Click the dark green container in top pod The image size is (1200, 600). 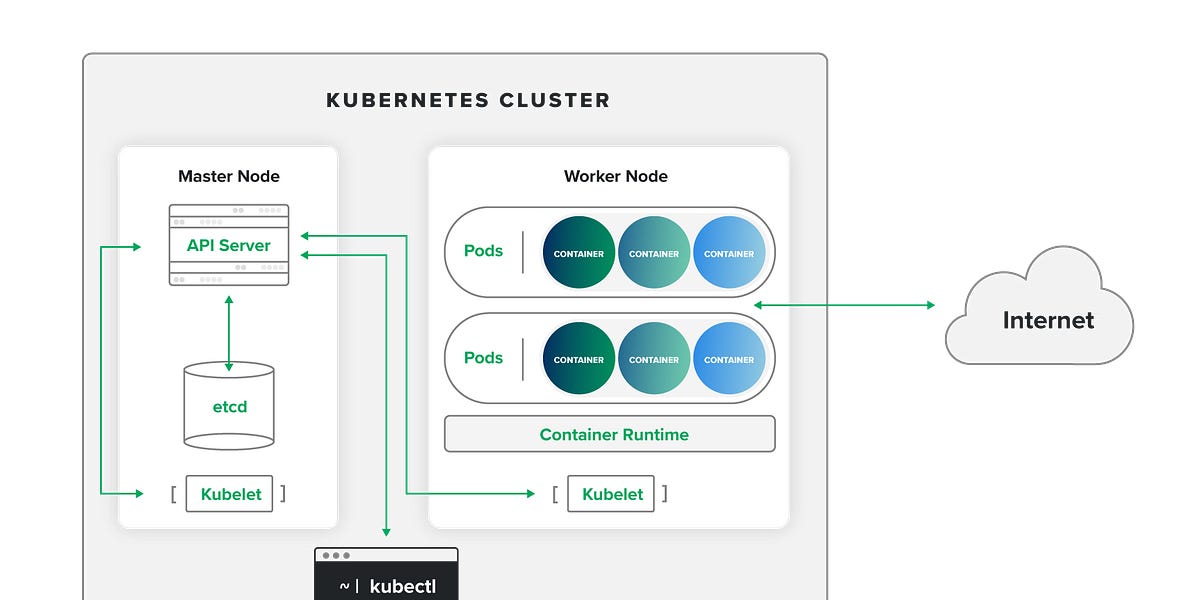[x=579, y=253]
